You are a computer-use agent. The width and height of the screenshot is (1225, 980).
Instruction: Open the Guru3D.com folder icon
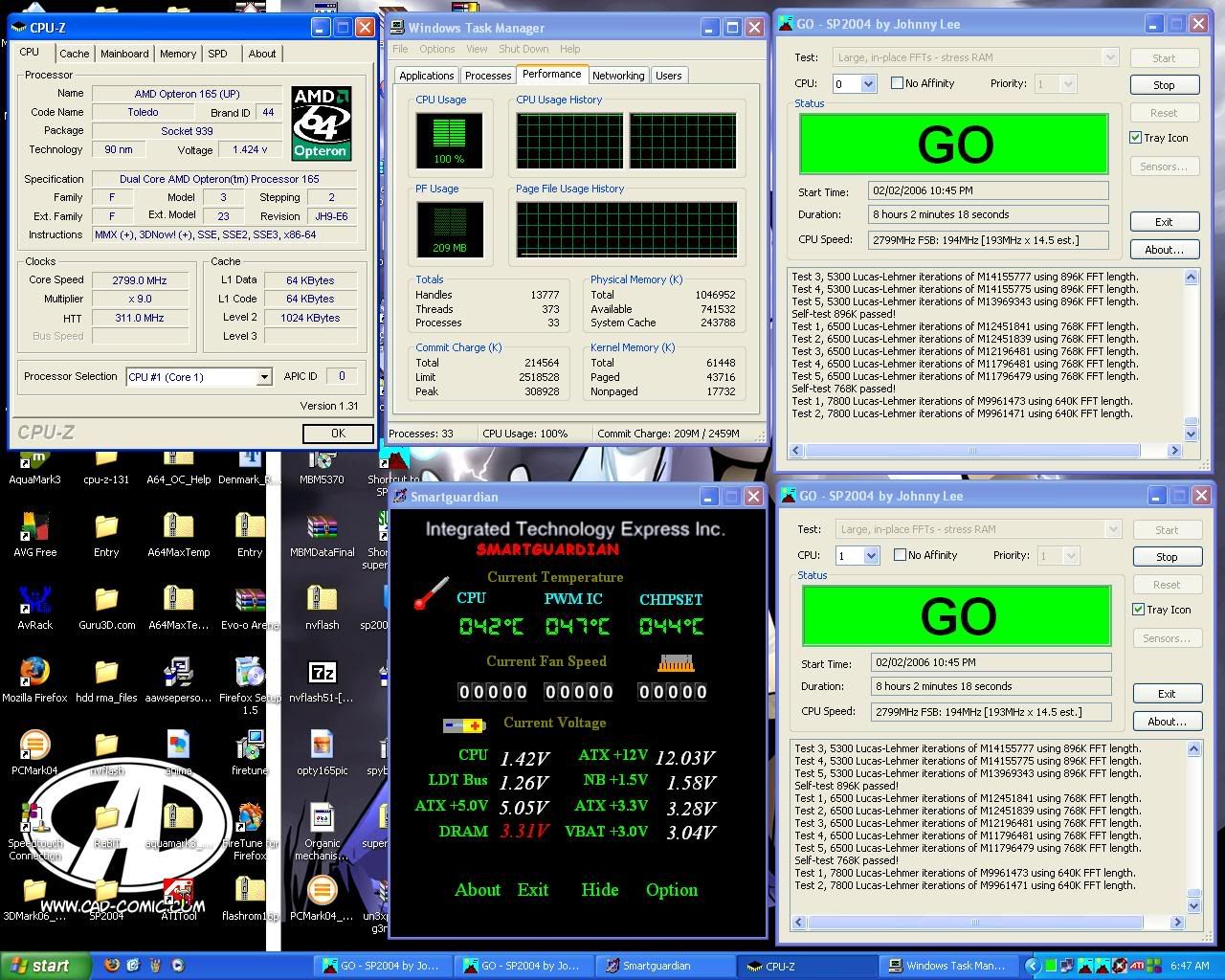[106, 600]
